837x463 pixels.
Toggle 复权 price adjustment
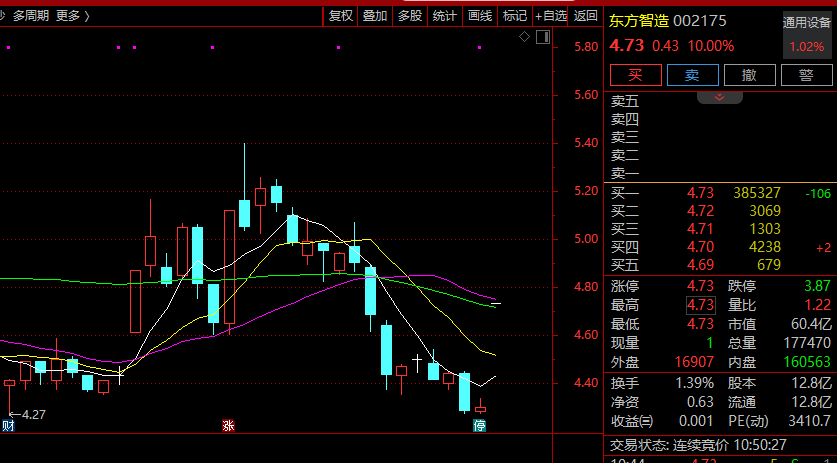[341, 15]
